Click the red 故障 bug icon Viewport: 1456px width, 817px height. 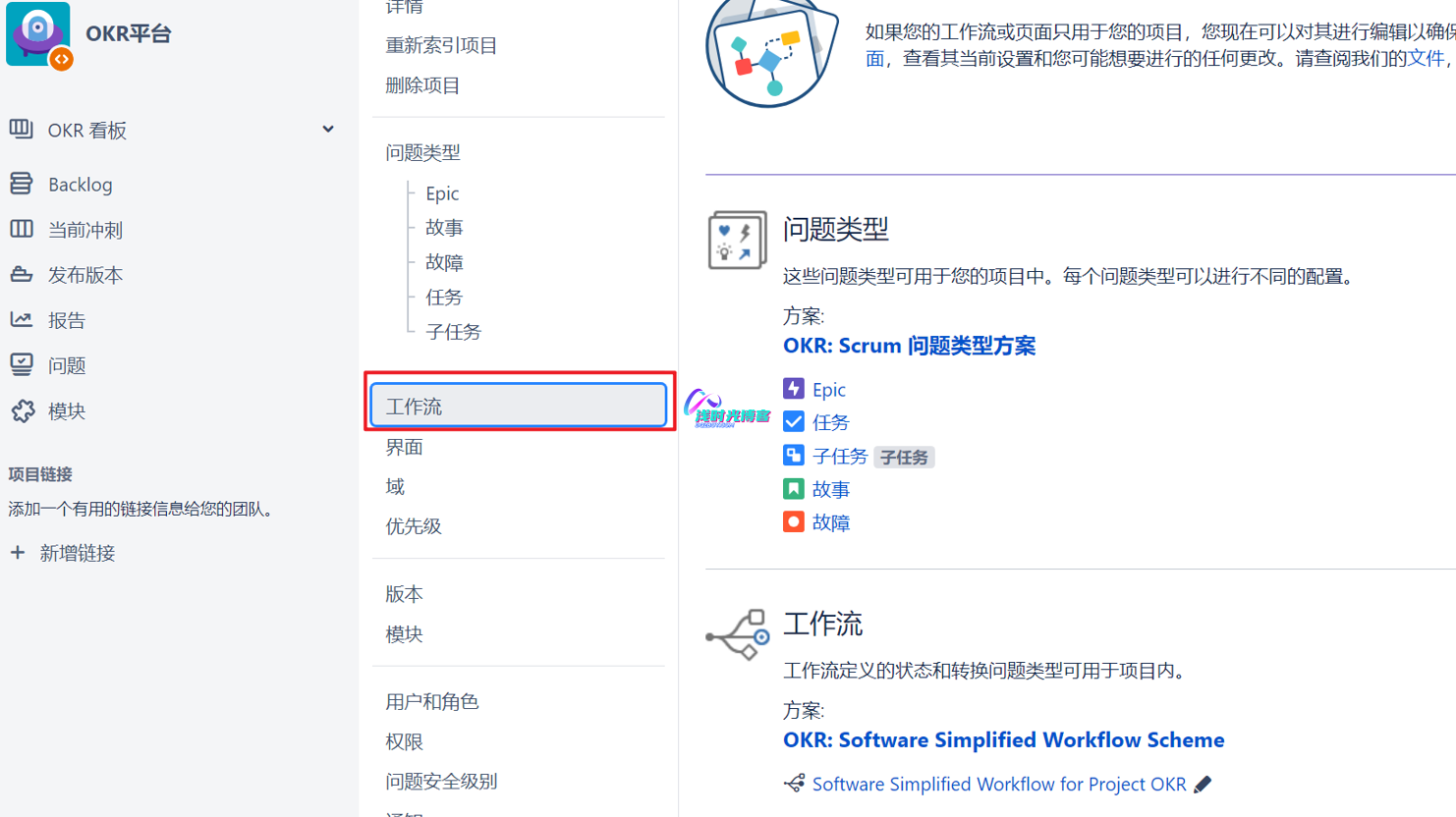[x=793, y=522]
